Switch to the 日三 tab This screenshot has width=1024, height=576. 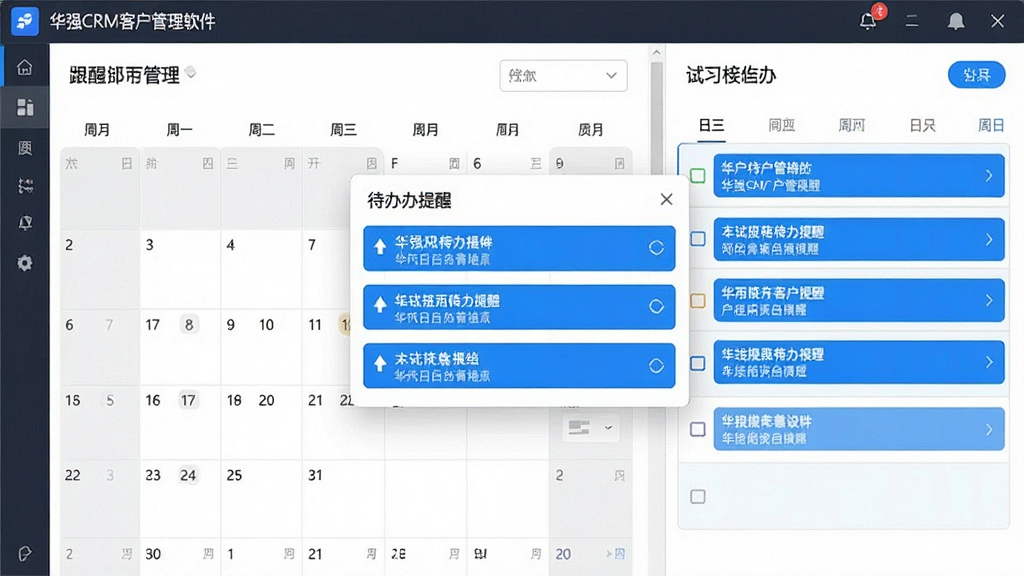[711, 125]
